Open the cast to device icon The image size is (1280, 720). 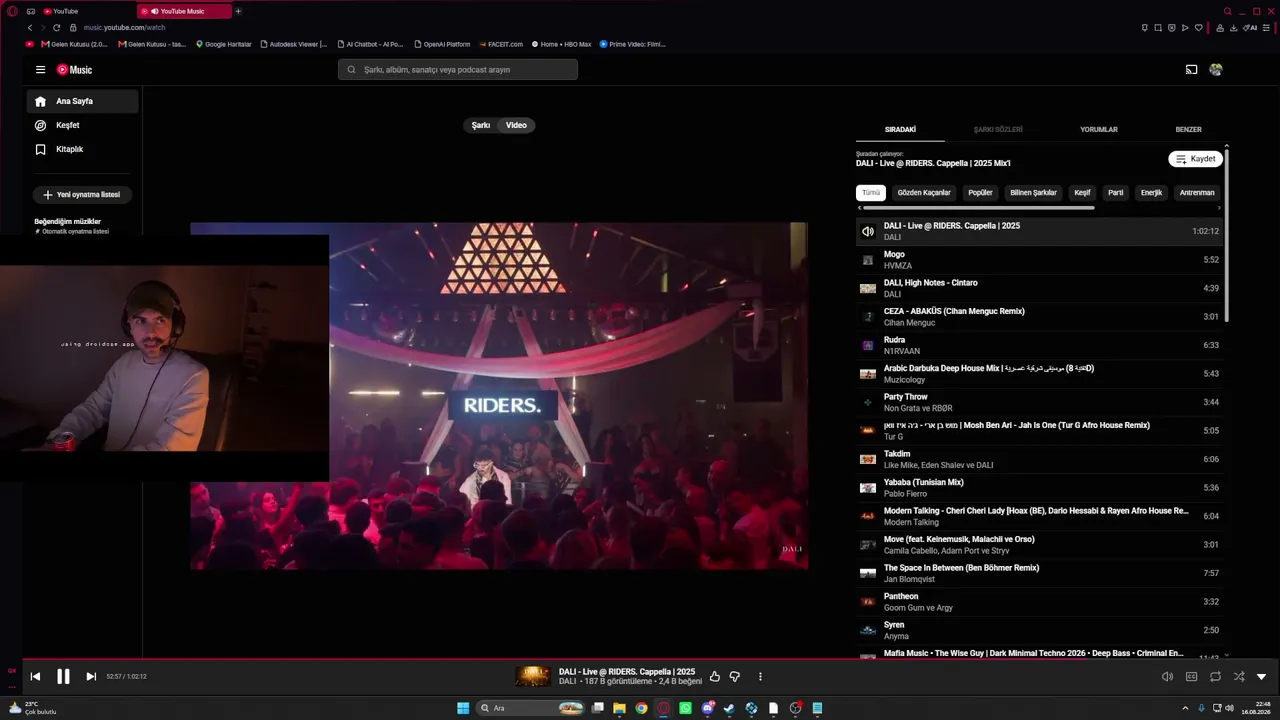click(1191, 70)
